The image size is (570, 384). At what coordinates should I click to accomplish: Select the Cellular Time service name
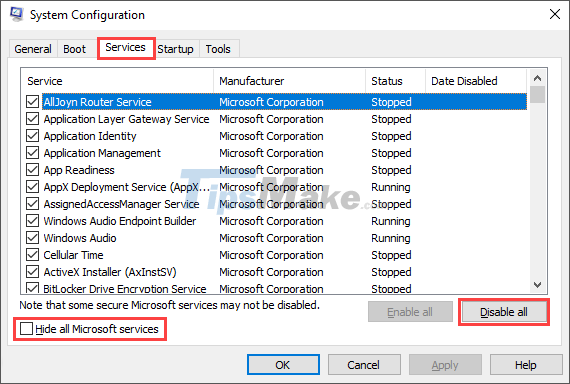[73, 255]
